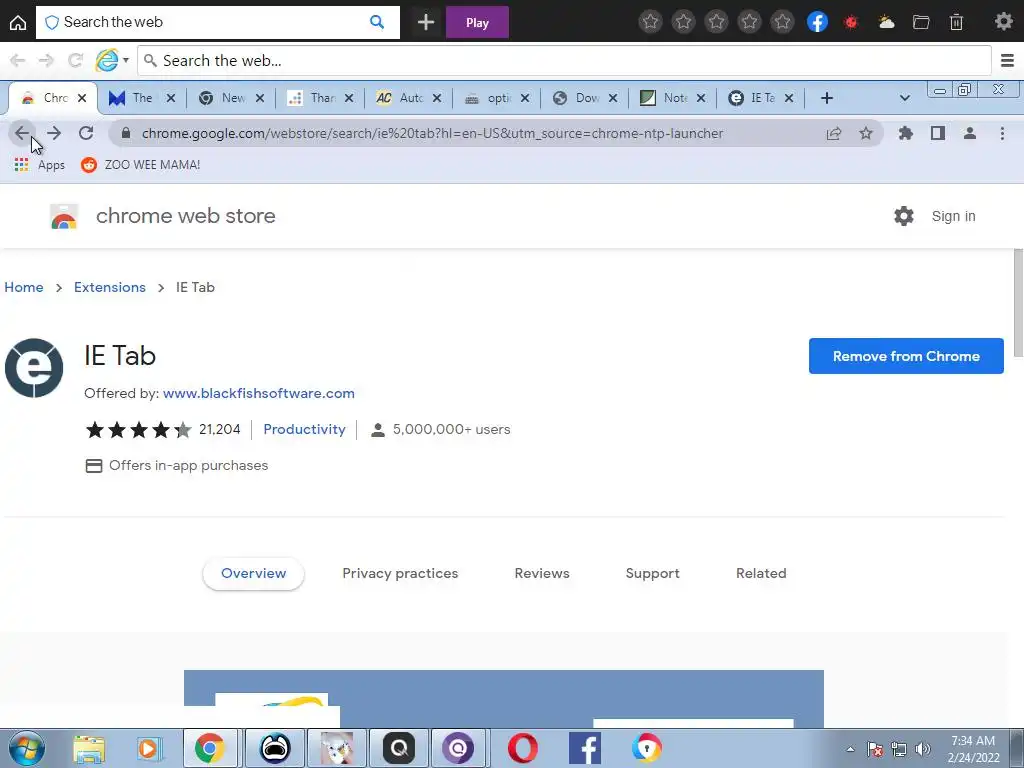This screenshot has width=1024, height=768.
Task: Switch to the Auto tab with the AC icon
Action: [x=409, y=98]
